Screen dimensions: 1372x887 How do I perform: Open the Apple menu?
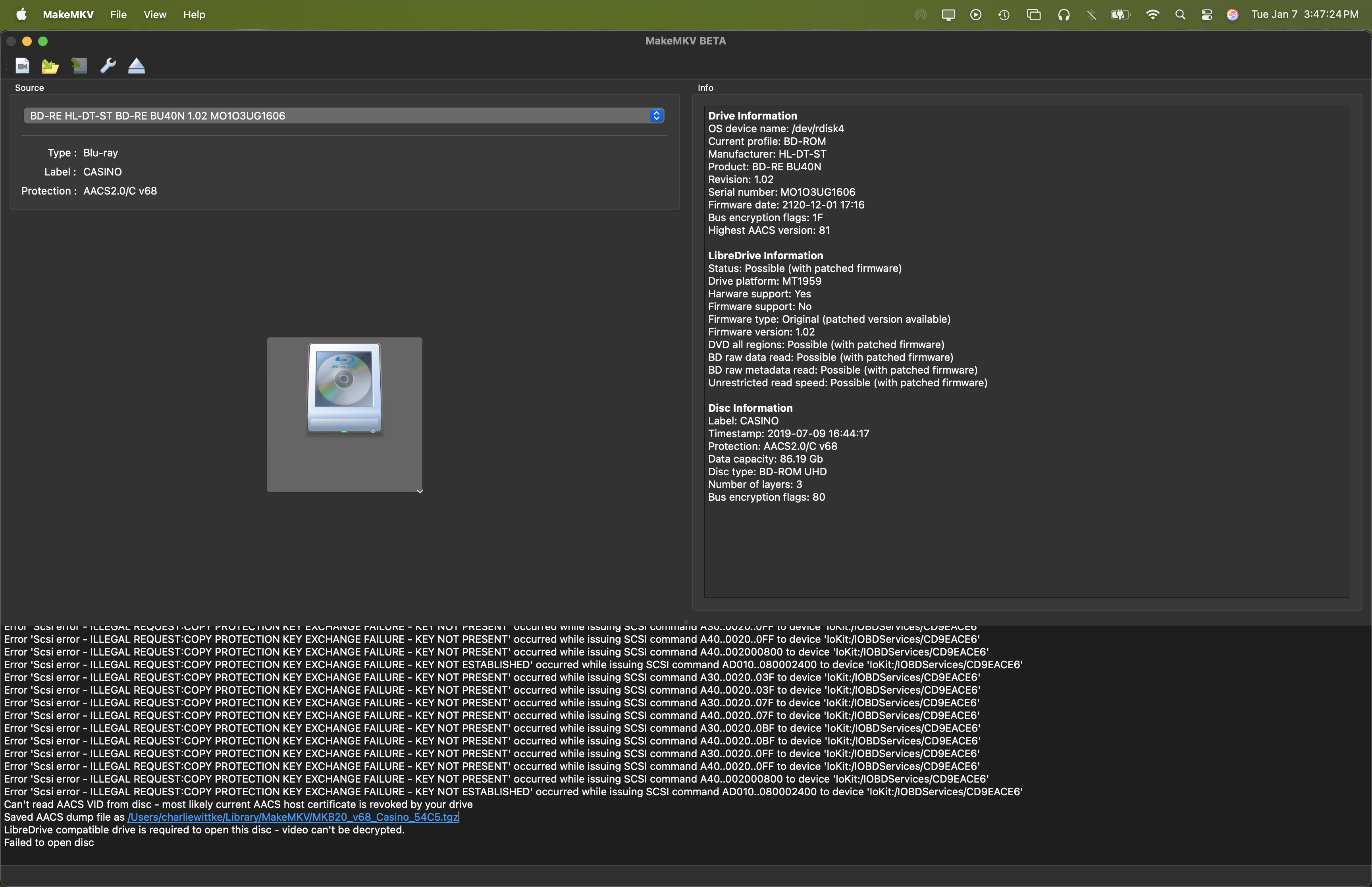pos(21,14)
